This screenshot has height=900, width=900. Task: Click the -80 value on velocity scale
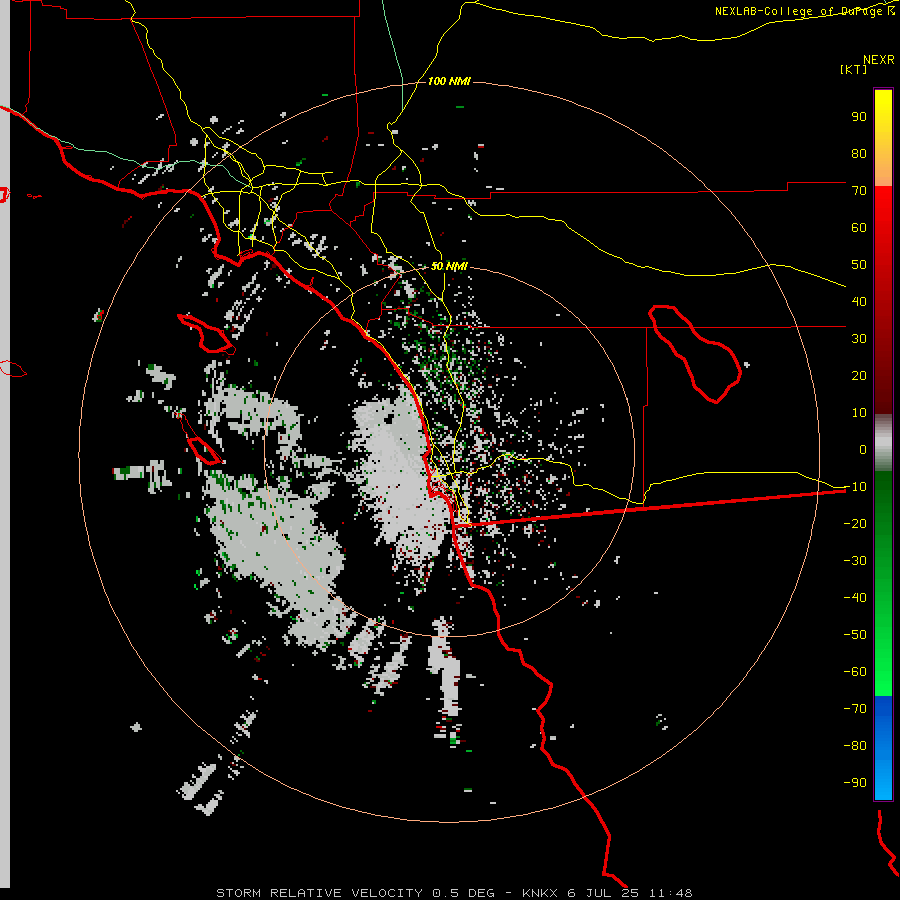point(855,746)
